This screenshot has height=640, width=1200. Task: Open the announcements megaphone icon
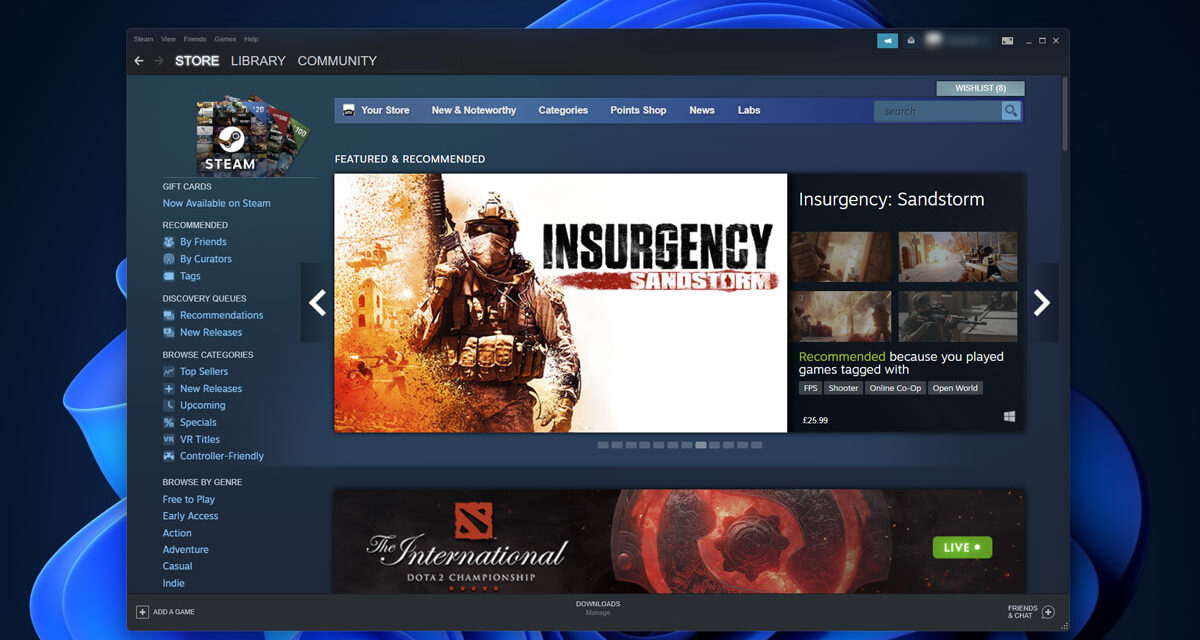coord(887,41)
